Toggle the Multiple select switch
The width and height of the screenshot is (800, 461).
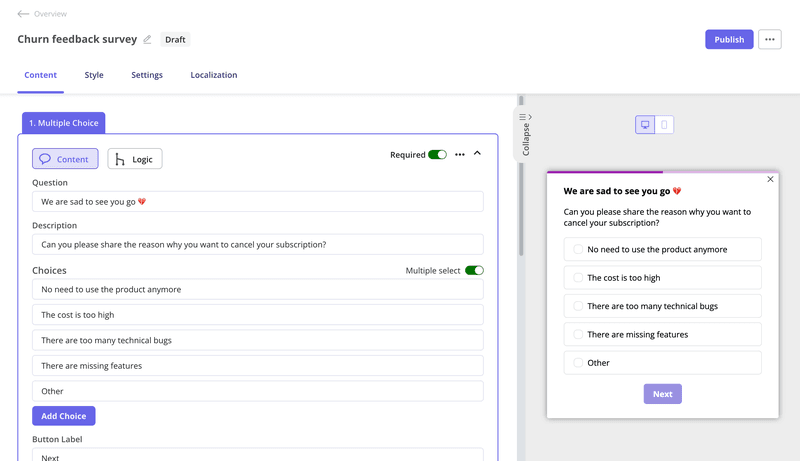point(474,270)
